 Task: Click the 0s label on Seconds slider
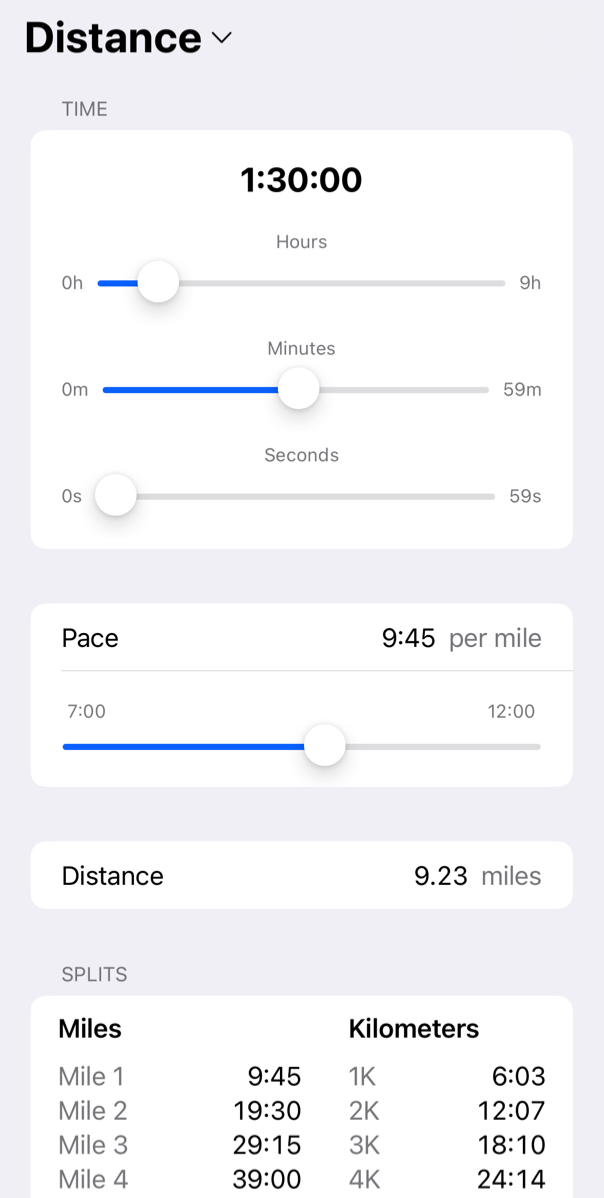[72, 496]
